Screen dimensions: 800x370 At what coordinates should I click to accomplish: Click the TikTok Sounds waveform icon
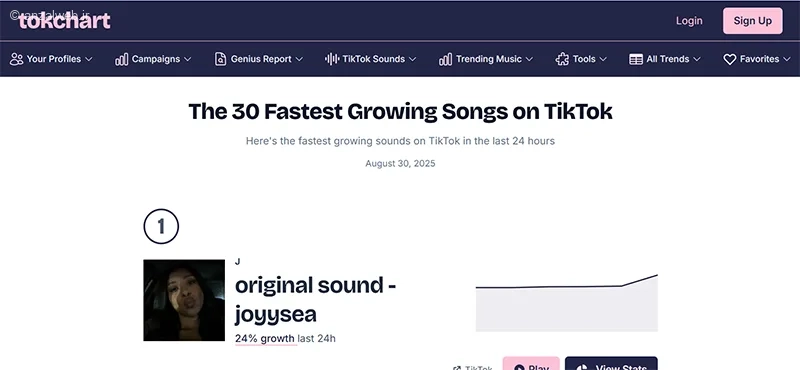click(x=332, y=59)
